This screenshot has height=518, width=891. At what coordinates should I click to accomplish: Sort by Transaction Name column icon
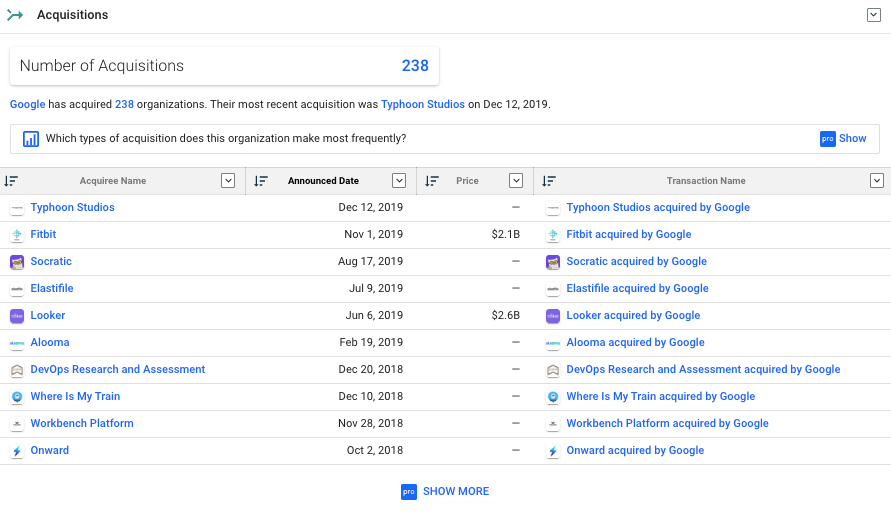point(548,181)
